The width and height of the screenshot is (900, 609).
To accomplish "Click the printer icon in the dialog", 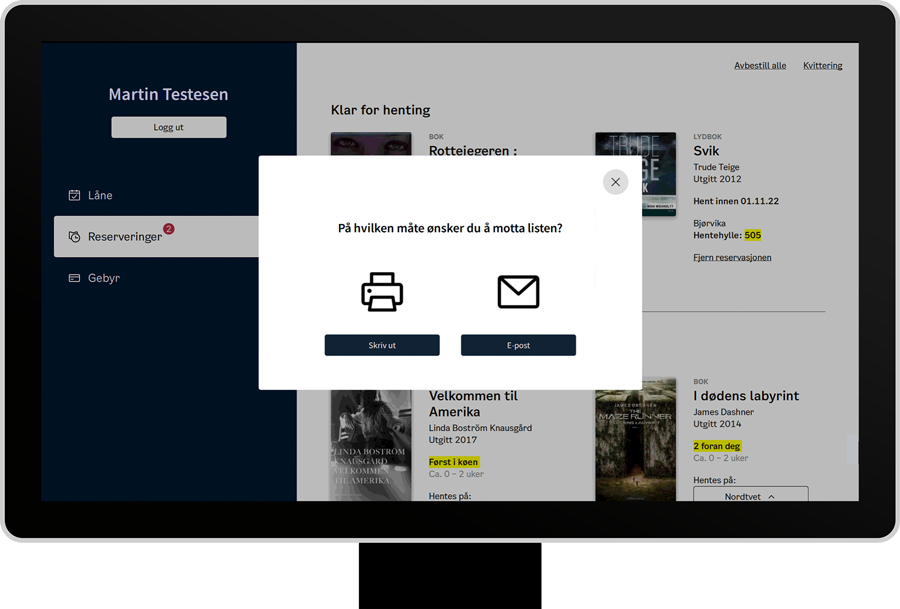I will pos(382,292).
